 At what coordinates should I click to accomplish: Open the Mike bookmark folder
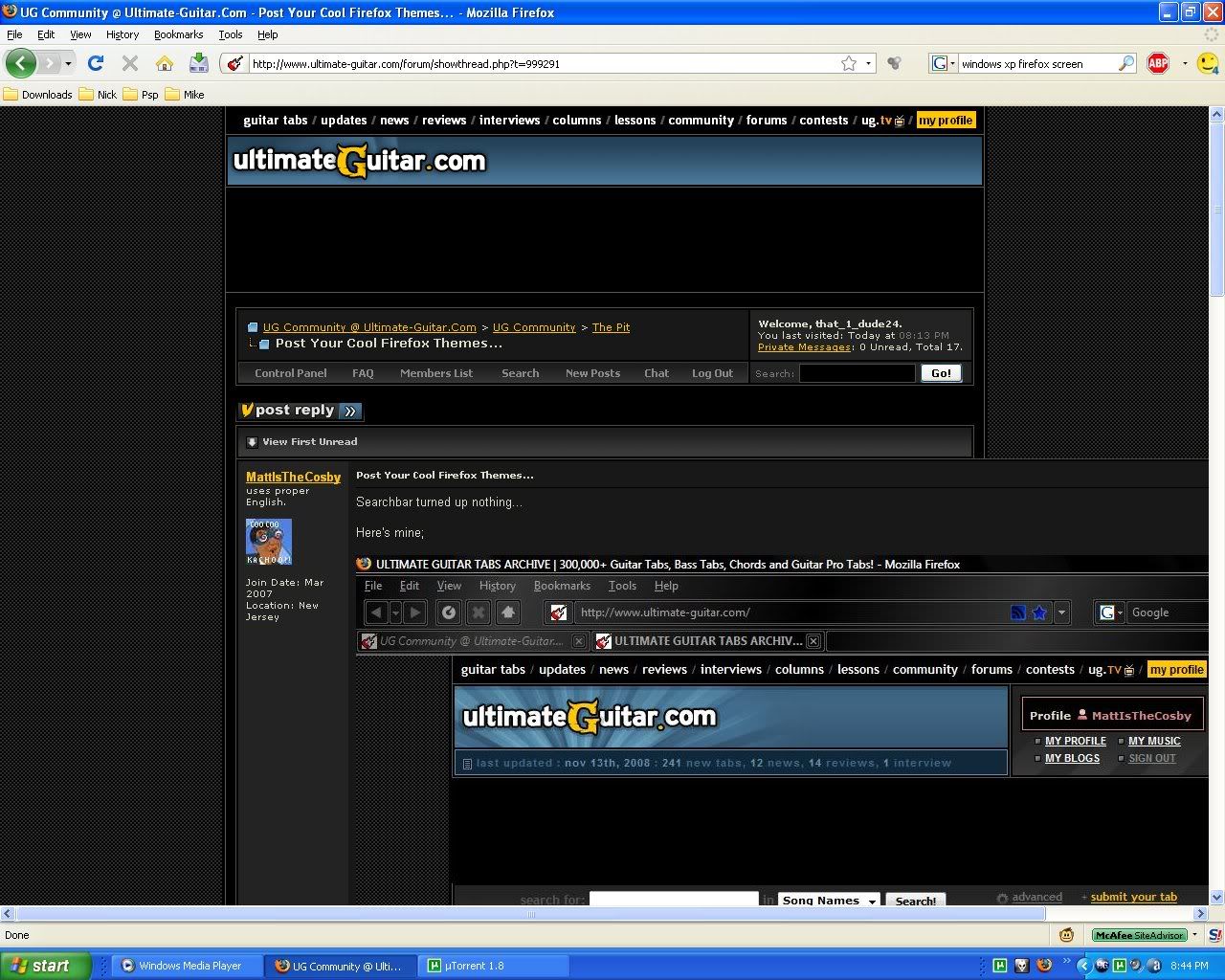(185, 94)
